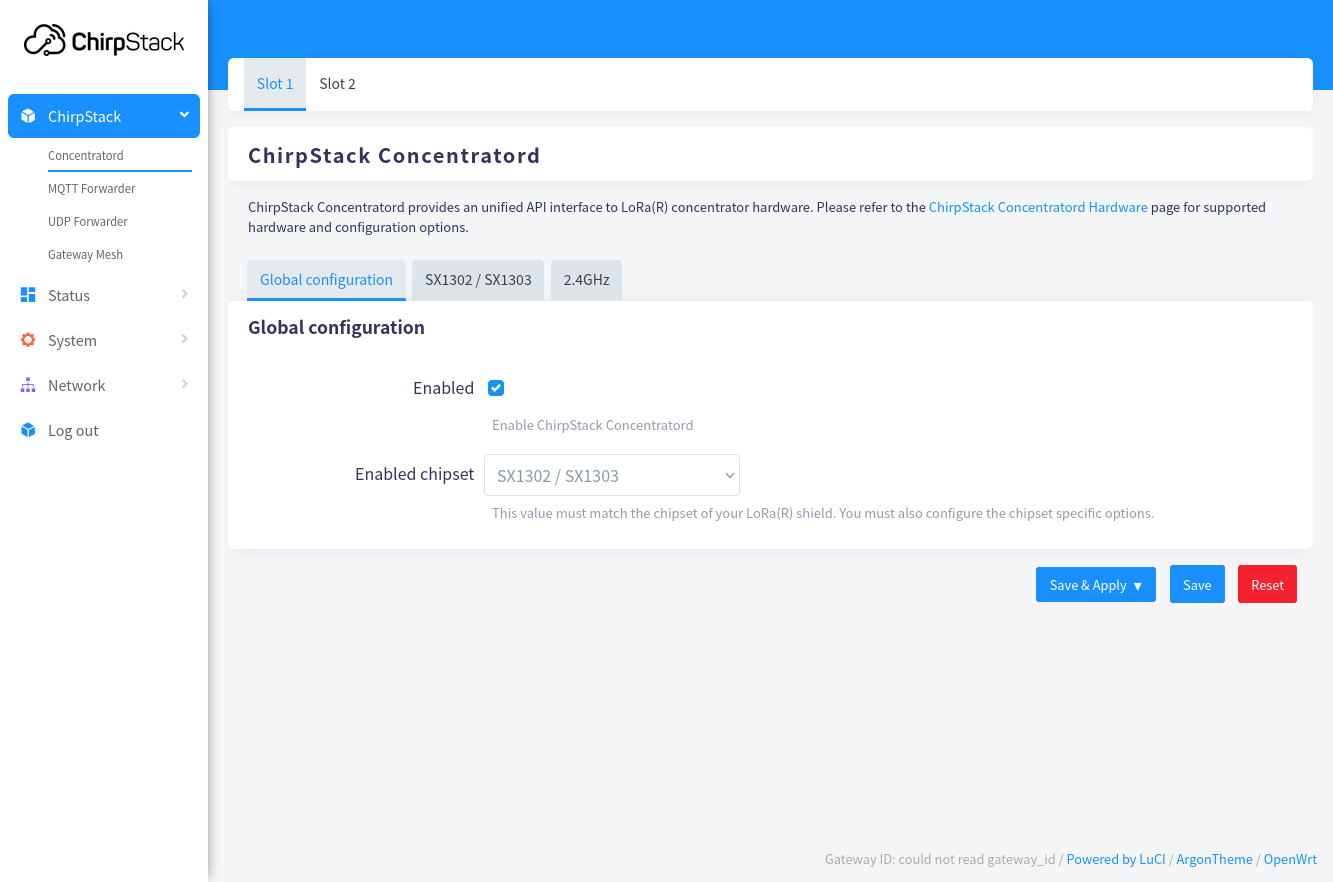1333x882 pixels.
Task: Expand the Network menu arrow
Action: [184, 384]
